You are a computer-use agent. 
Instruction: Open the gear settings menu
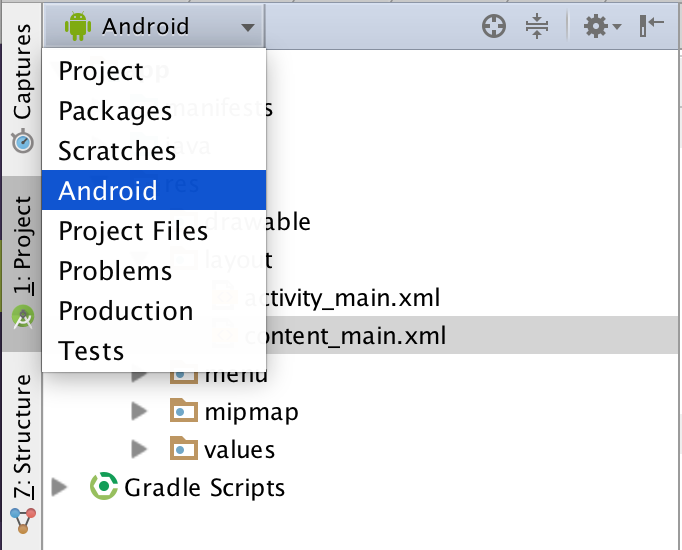pos(601,27)
